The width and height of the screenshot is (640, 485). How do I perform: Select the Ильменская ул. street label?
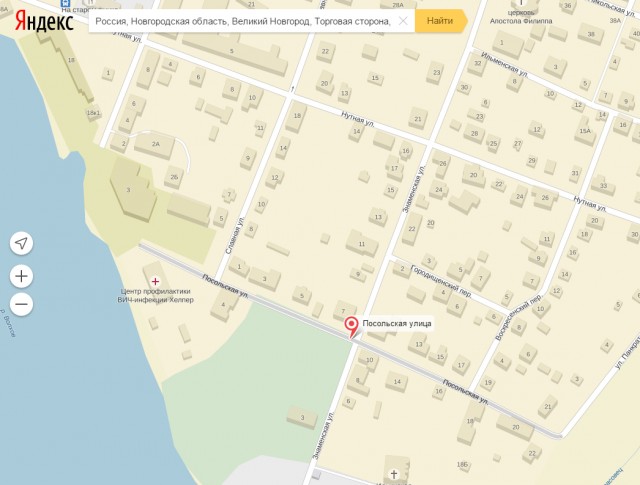tap(504, 65)
